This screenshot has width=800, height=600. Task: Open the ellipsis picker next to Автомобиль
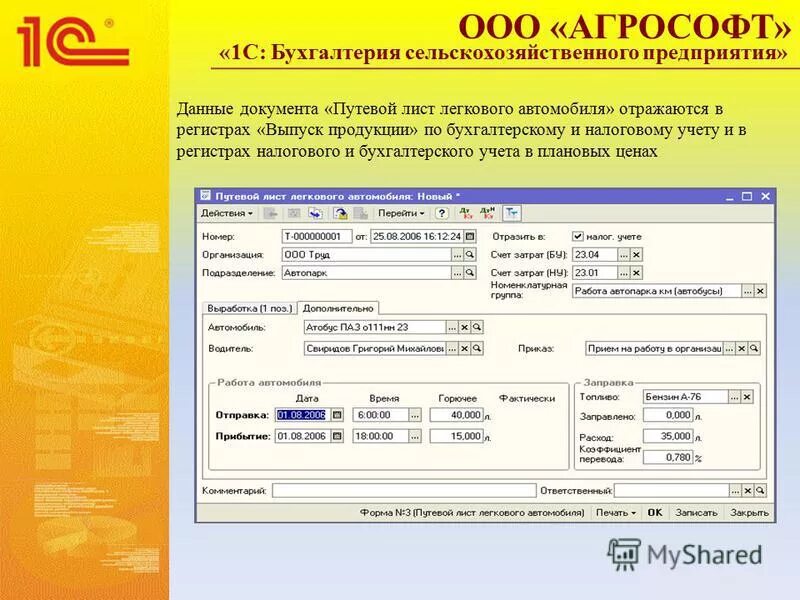[x=452, y=327]
